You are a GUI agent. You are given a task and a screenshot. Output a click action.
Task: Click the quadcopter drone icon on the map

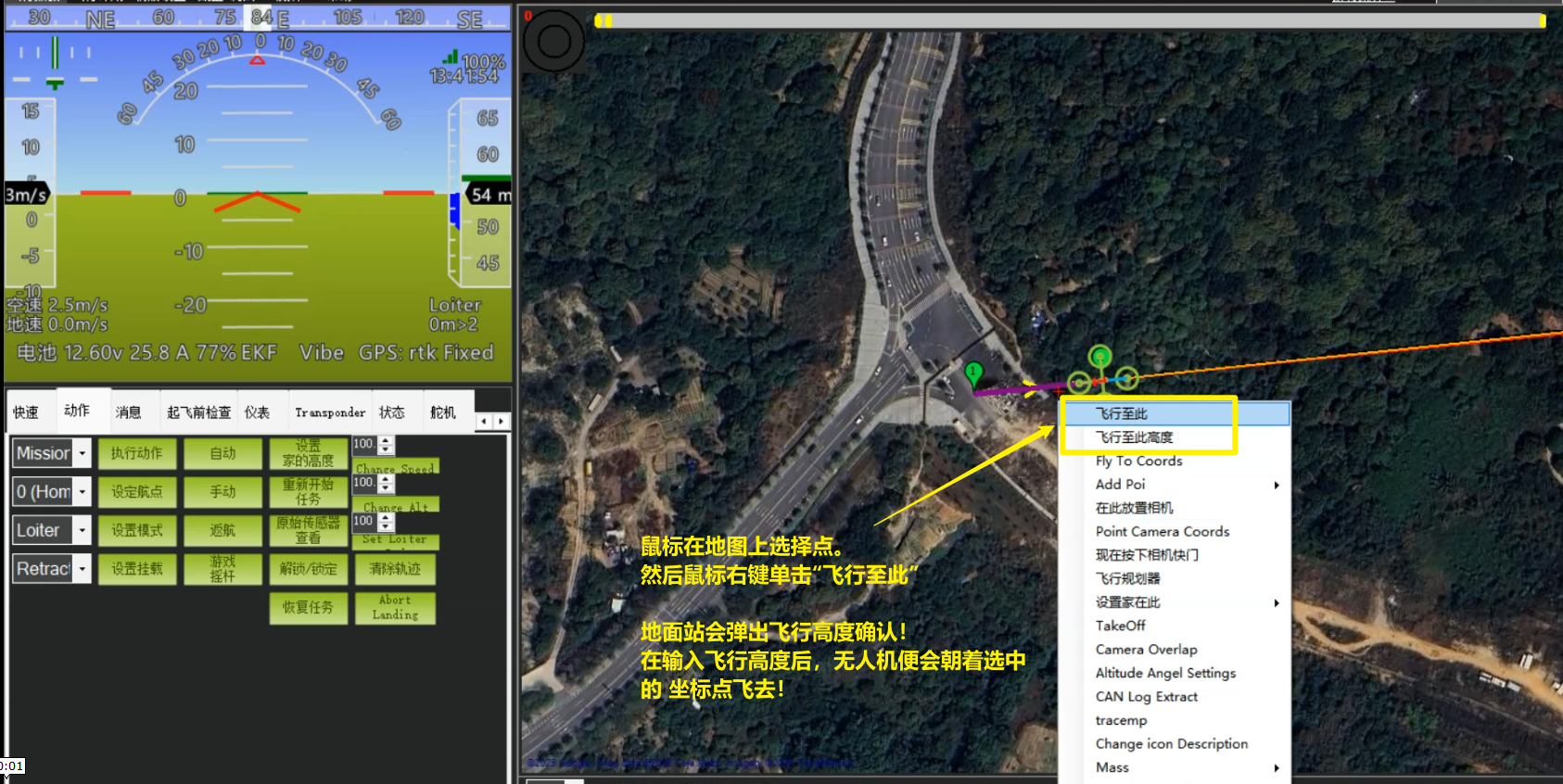click(x=1101, y=376)
